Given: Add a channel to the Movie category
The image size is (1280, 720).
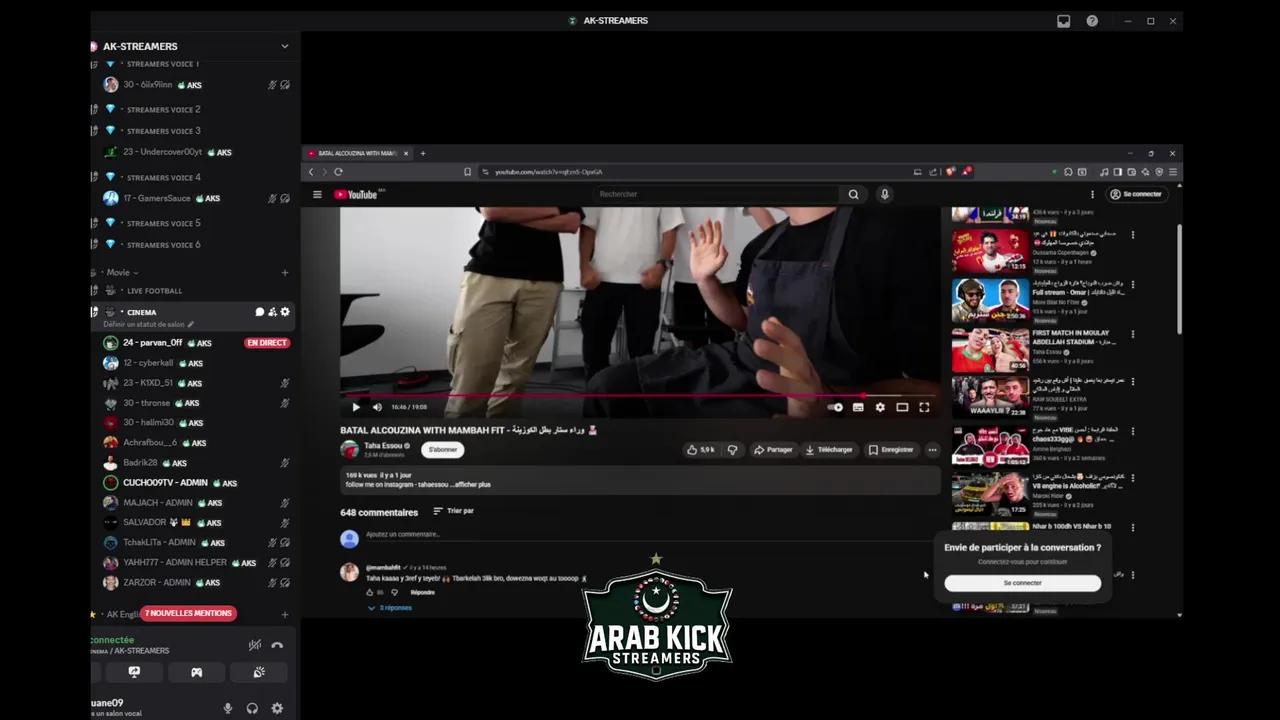Looking at the screenshot, I should 284,272.
